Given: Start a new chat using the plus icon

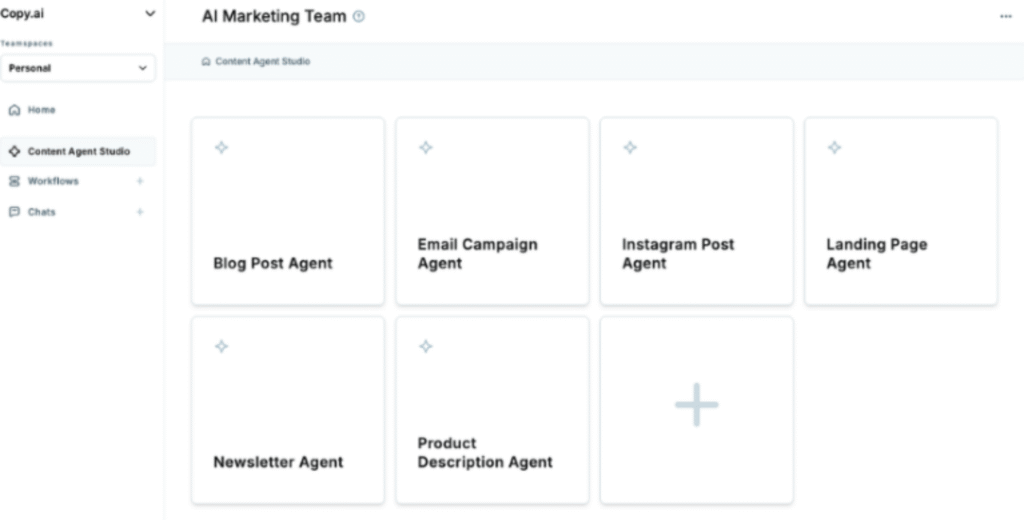Looking at the screenshot, I should (x=140, y=212).
